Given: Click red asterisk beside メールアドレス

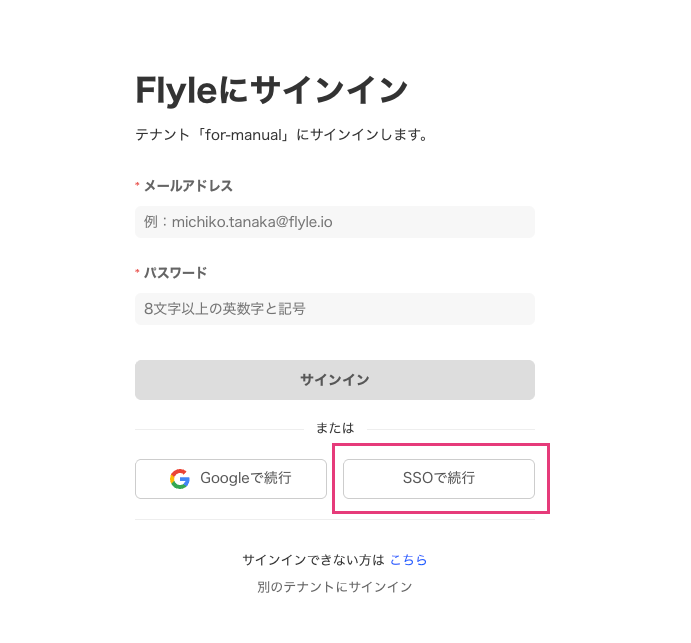Looking at the screenshot, I should tap(137, 186).
